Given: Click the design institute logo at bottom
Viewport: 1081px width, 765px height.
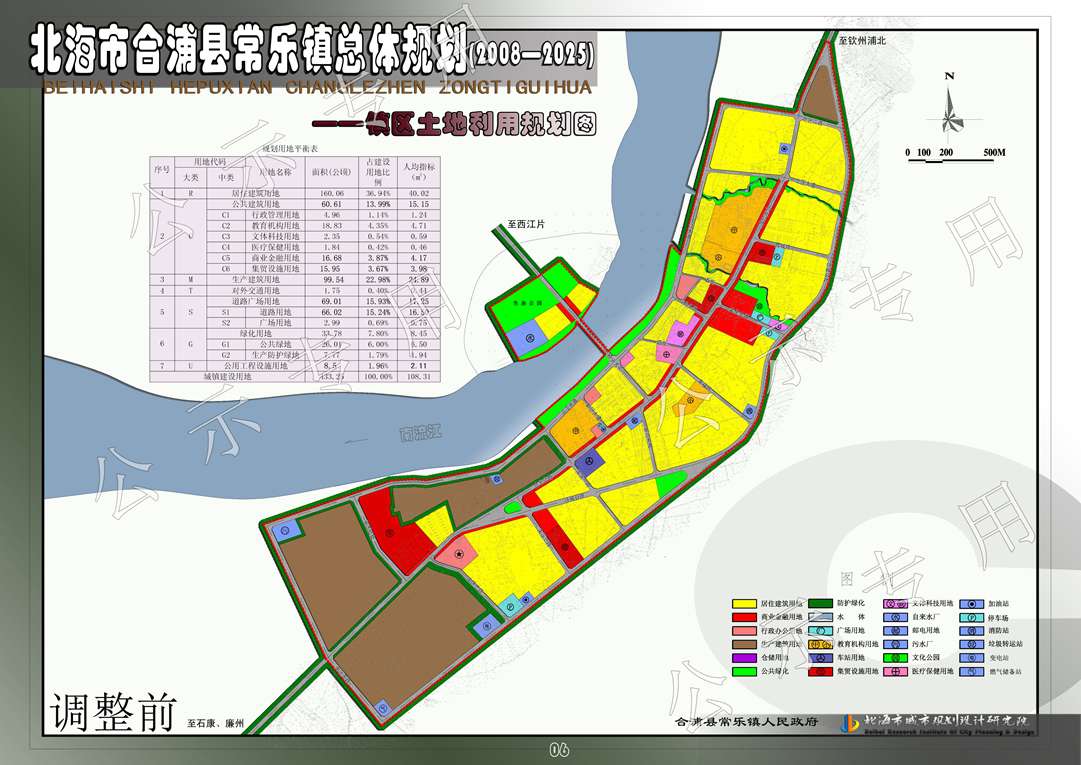Looking at the screenshot, I should 853,722.
